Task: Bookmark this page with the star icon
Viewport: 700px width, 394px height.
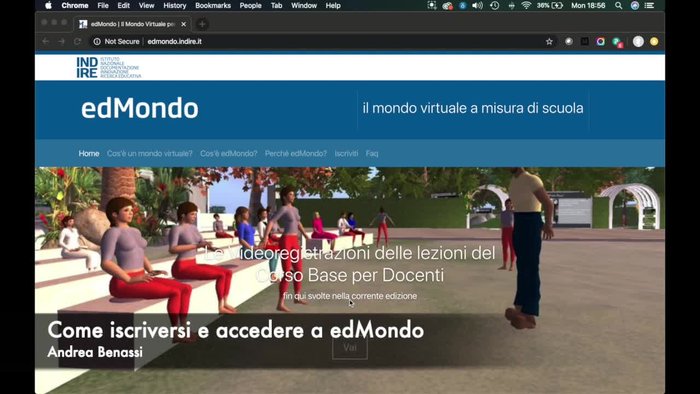Action: click(549, 41)
